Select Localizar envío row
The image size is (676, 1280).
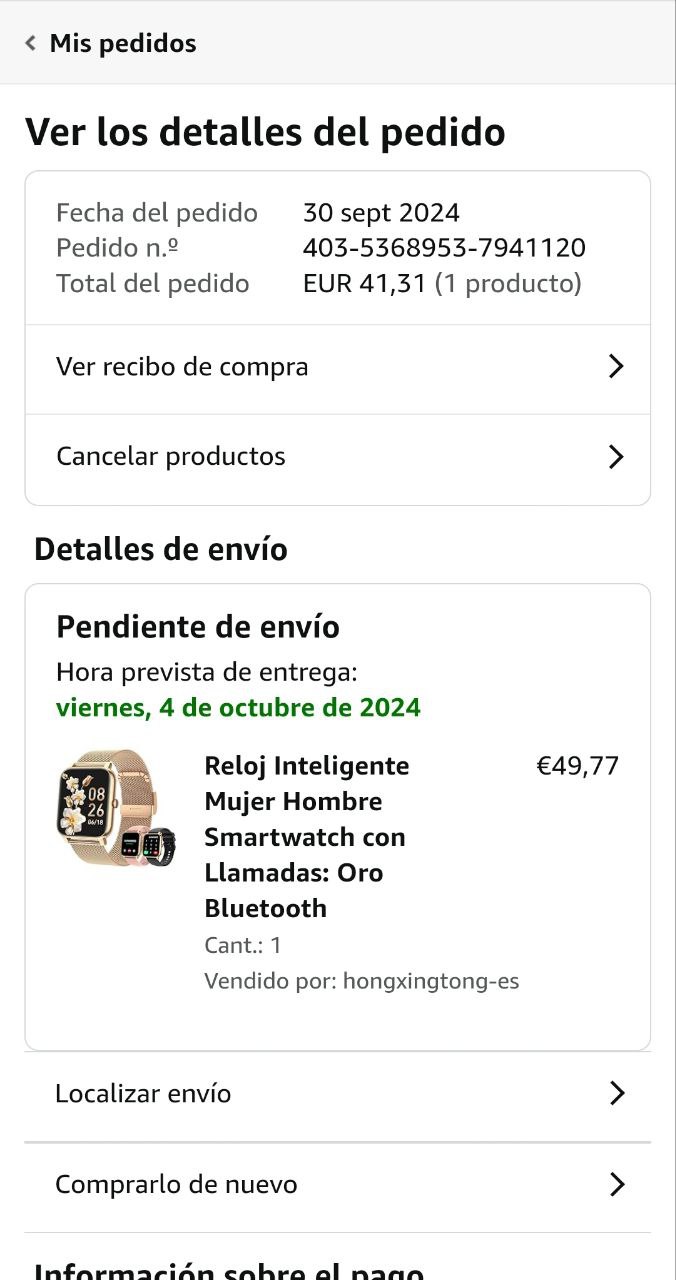[143, 1094]
